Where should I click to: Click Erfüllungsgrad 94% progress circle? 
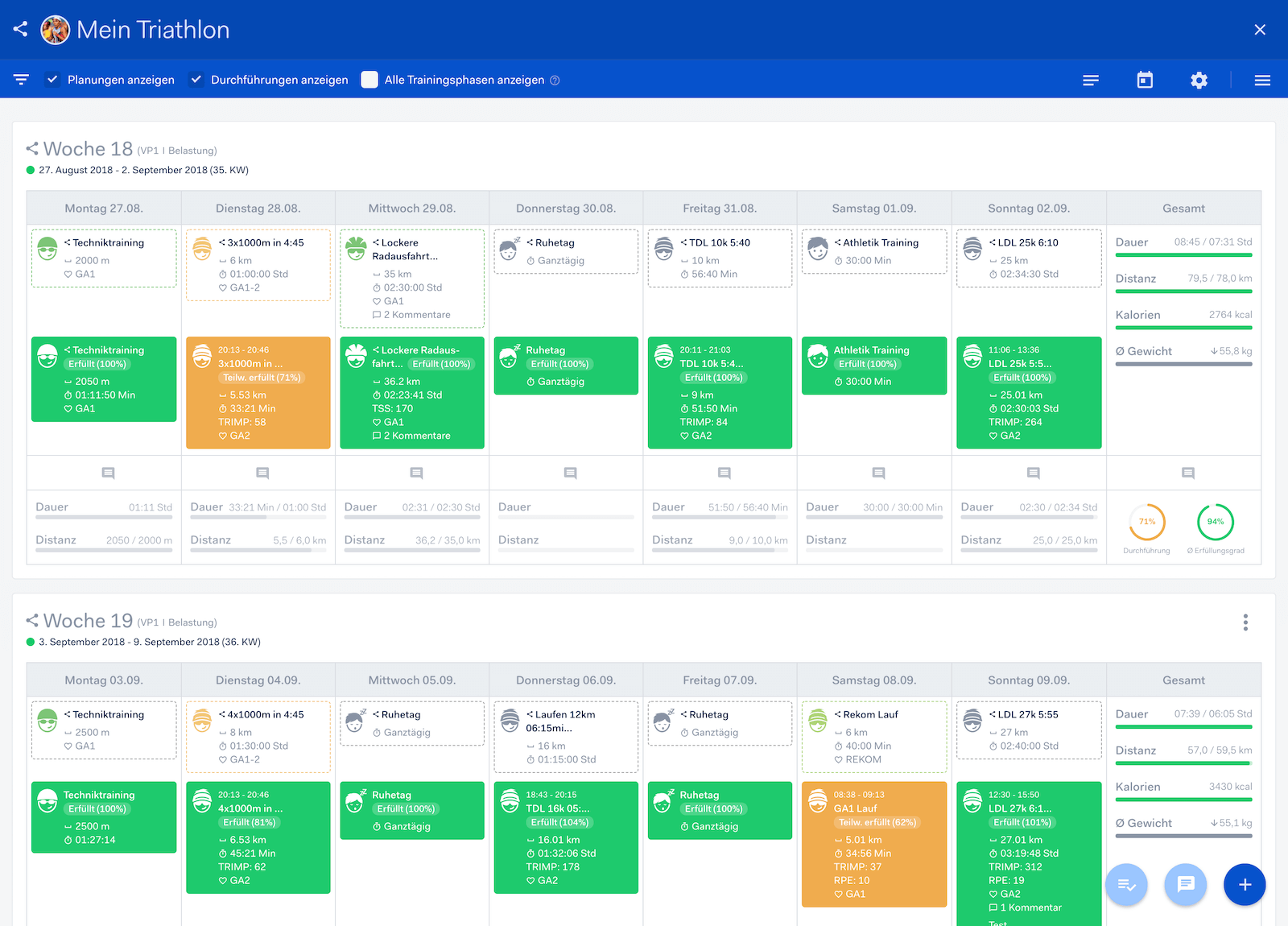pos(1216,522)
